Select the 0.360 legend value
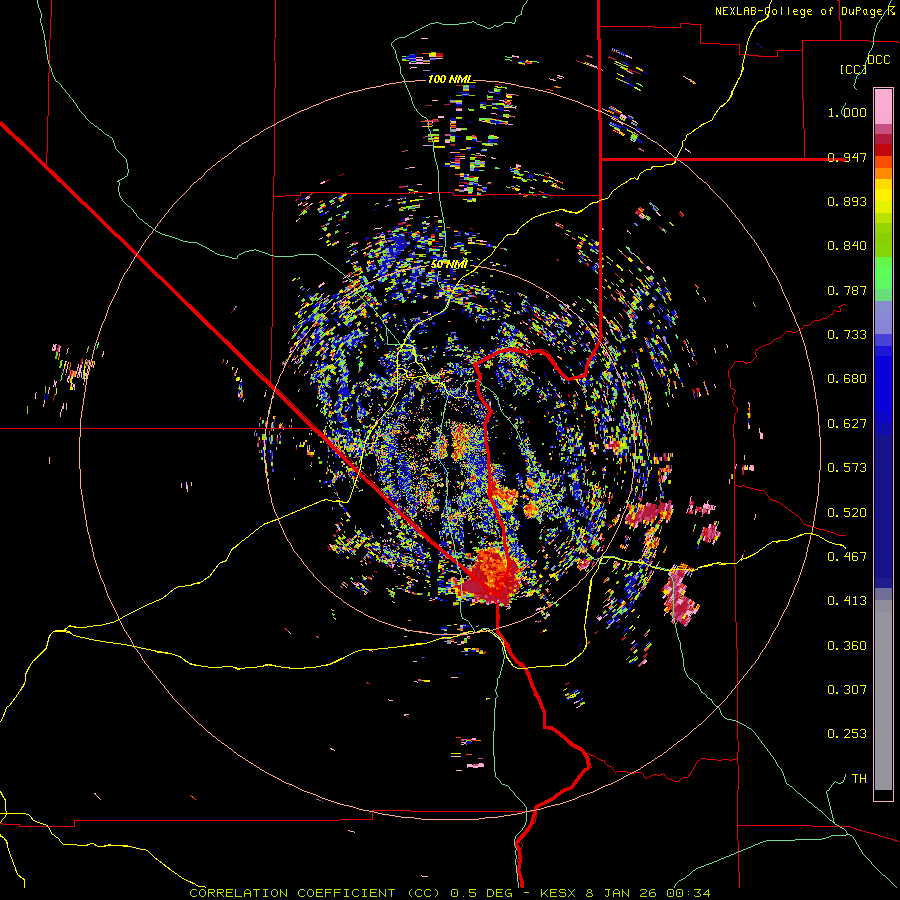 pyautogui.click(x=847, y=646)
